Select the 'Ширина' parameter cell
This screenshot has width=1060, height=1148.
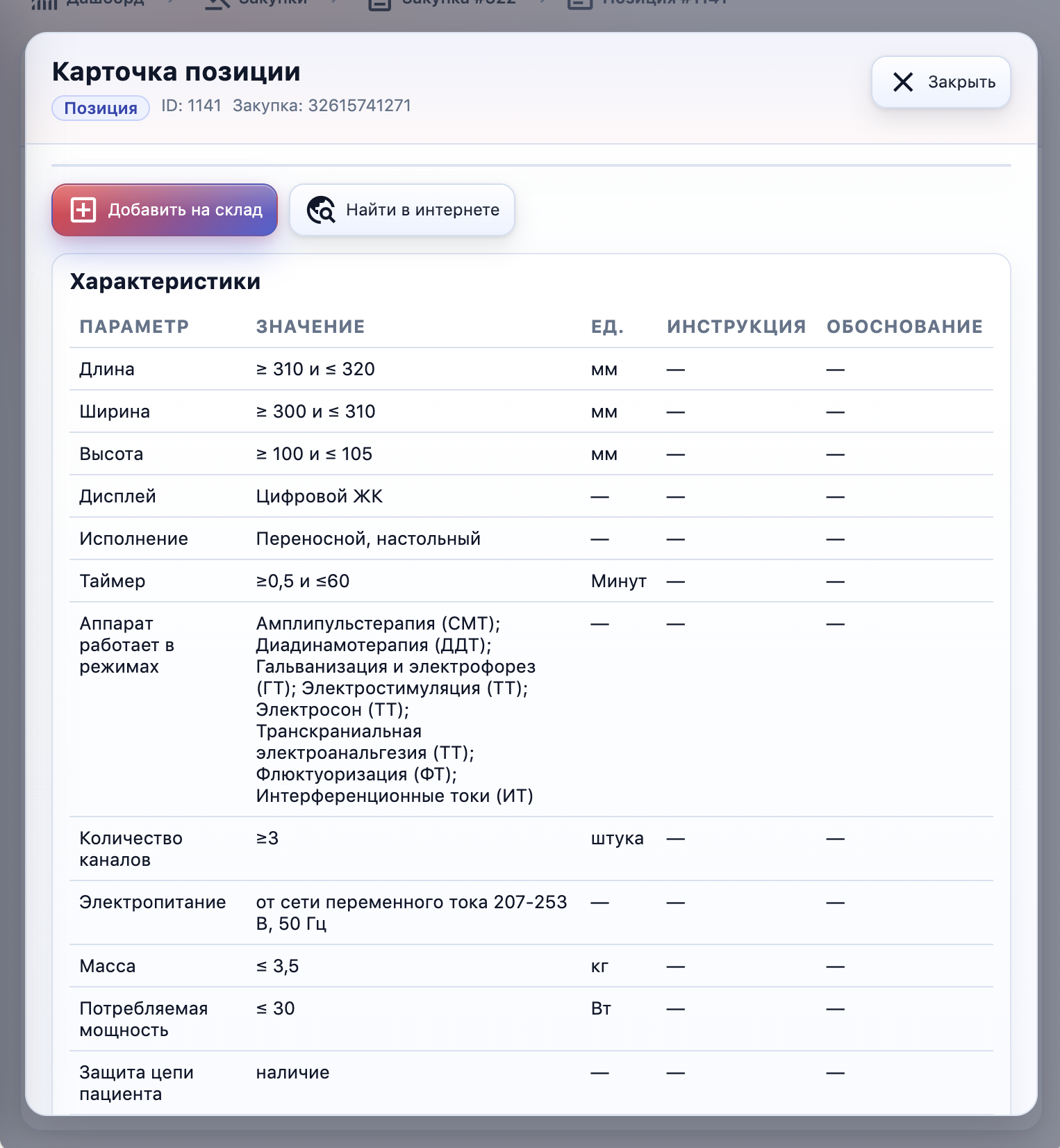(115, 411)
